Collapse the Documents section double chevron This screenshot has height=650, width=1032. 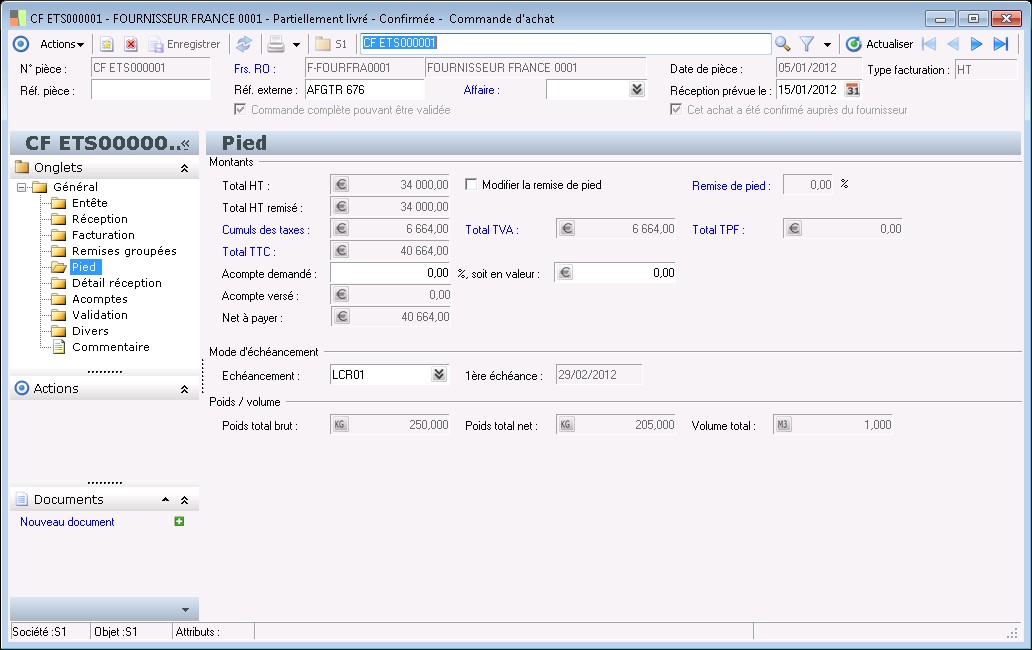(x=184, y=501)
